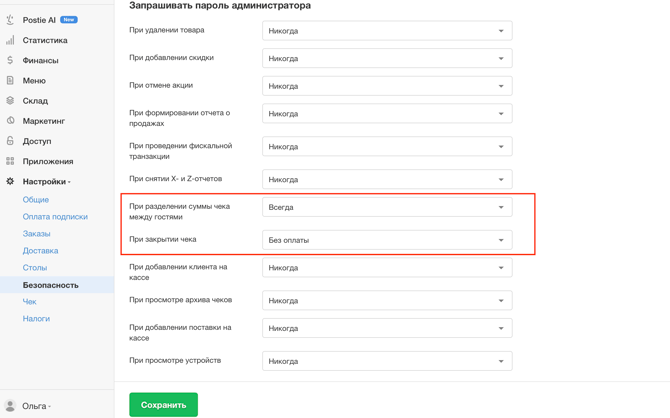The height and width of the screenshot is (418, 670).
Task: Click the Postie AI sidebar icon
Action: tap(10, 20)
